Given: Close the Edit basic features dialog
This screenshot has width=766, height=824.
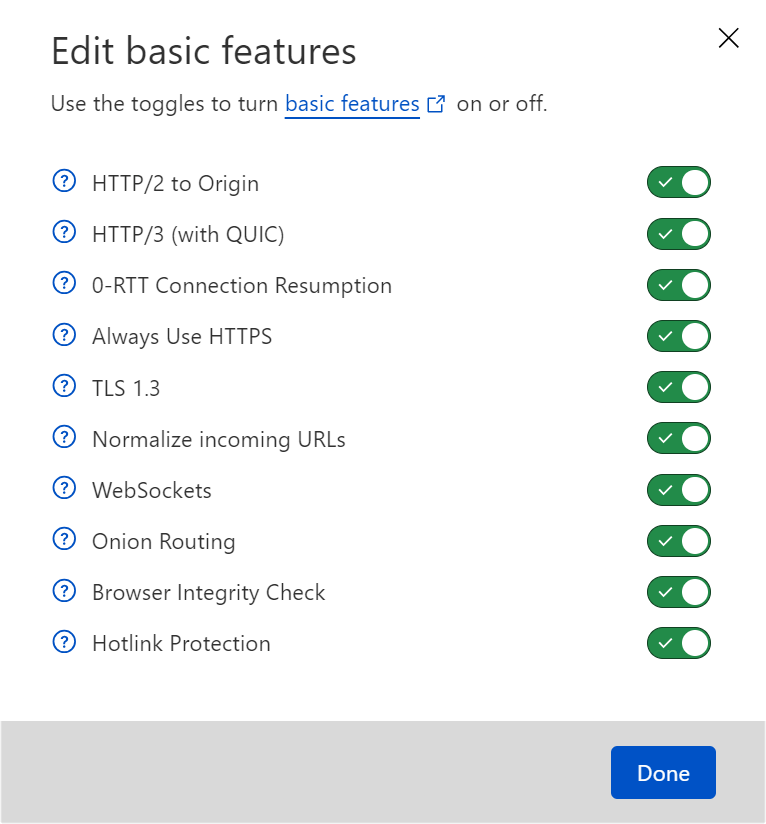Looking at the screenshot, I should [x=729, y=38].
